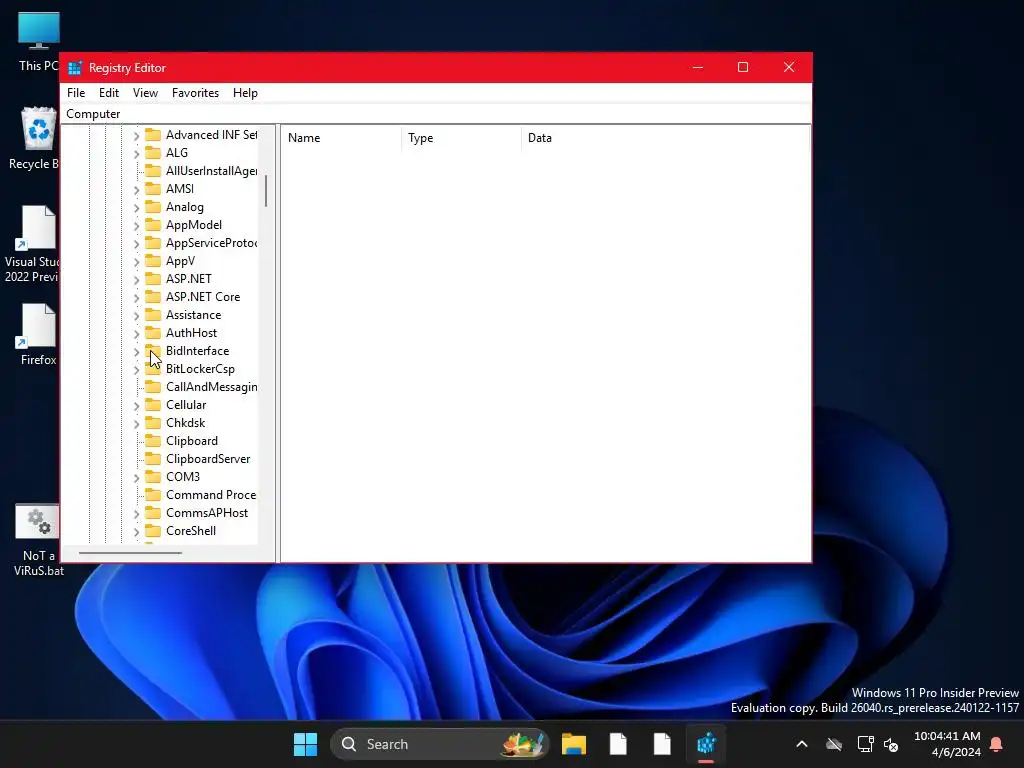This screenshot has width=1024, height=768.
Task: Click the Computer address bar
Action: [x=436, y=114]
